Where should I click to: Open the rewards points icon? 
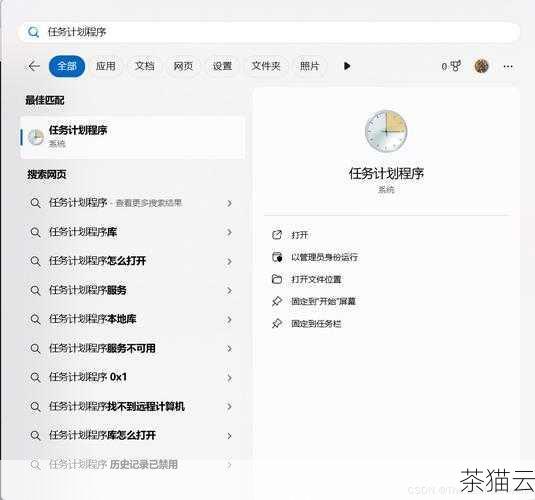pyautogui.click(x=451, y=66)
